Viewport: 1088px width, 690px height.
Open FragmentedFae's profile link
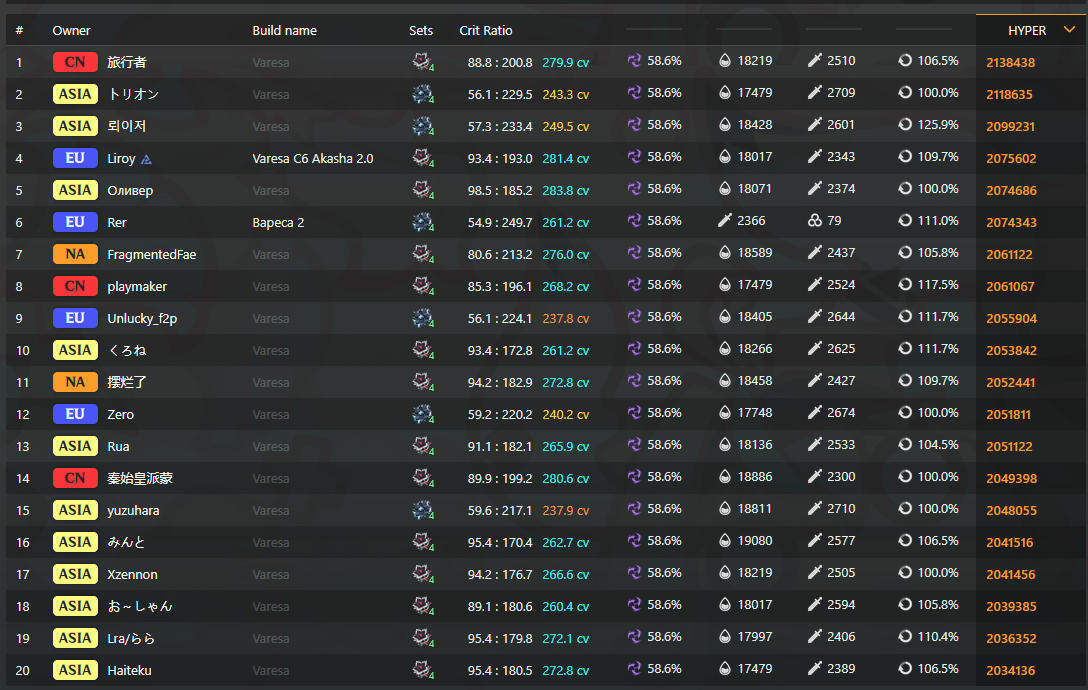(151, 254)
